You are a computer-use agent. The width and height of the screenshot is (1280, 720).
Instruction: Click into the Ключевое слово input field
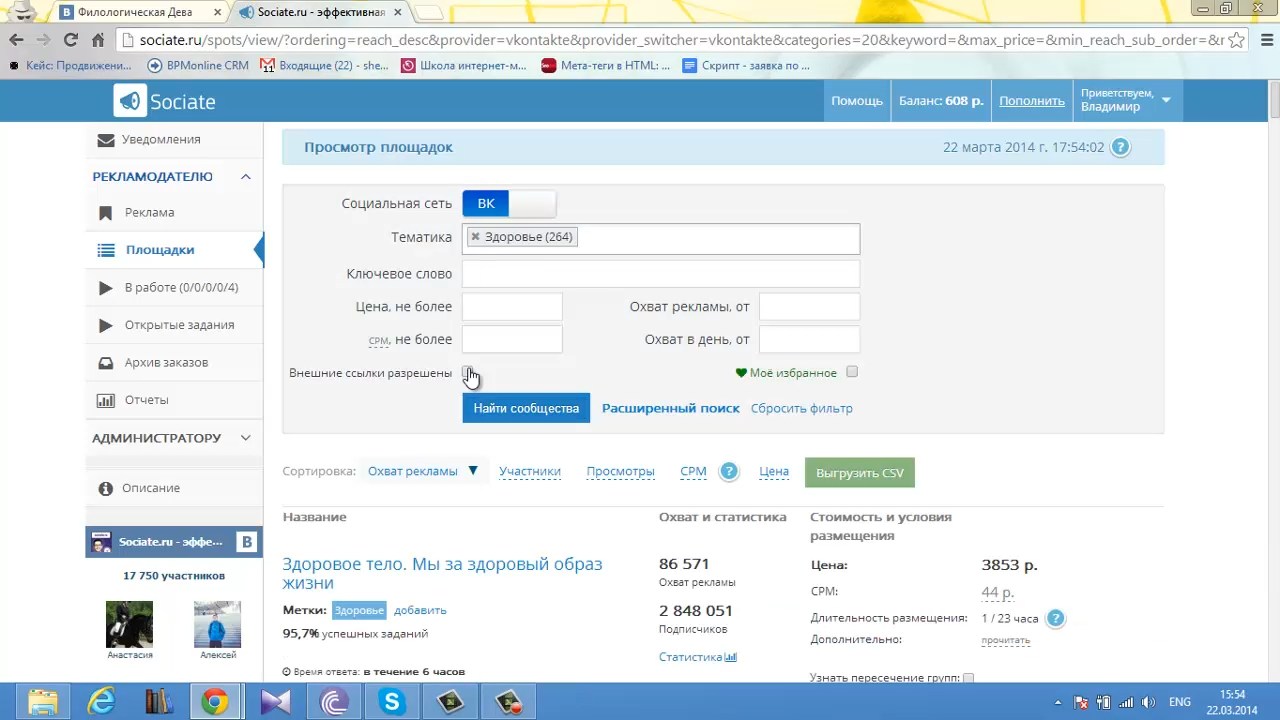[660, 274]
